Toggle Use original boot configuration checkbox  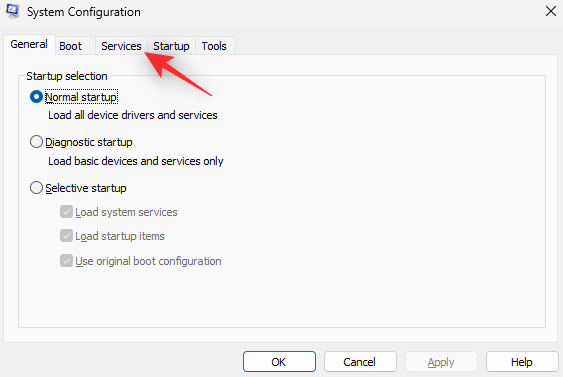point(66,261)
